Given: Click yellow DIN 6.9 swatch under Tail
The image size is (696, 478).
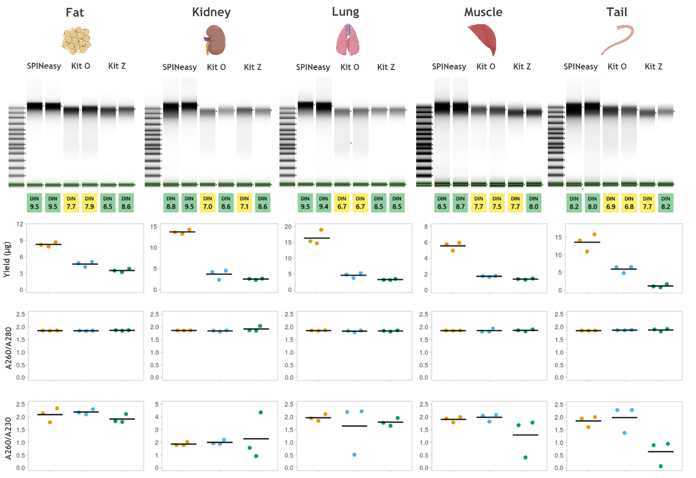Looking at the screenshot, I should pyautogui.click(x=611, y=203).
